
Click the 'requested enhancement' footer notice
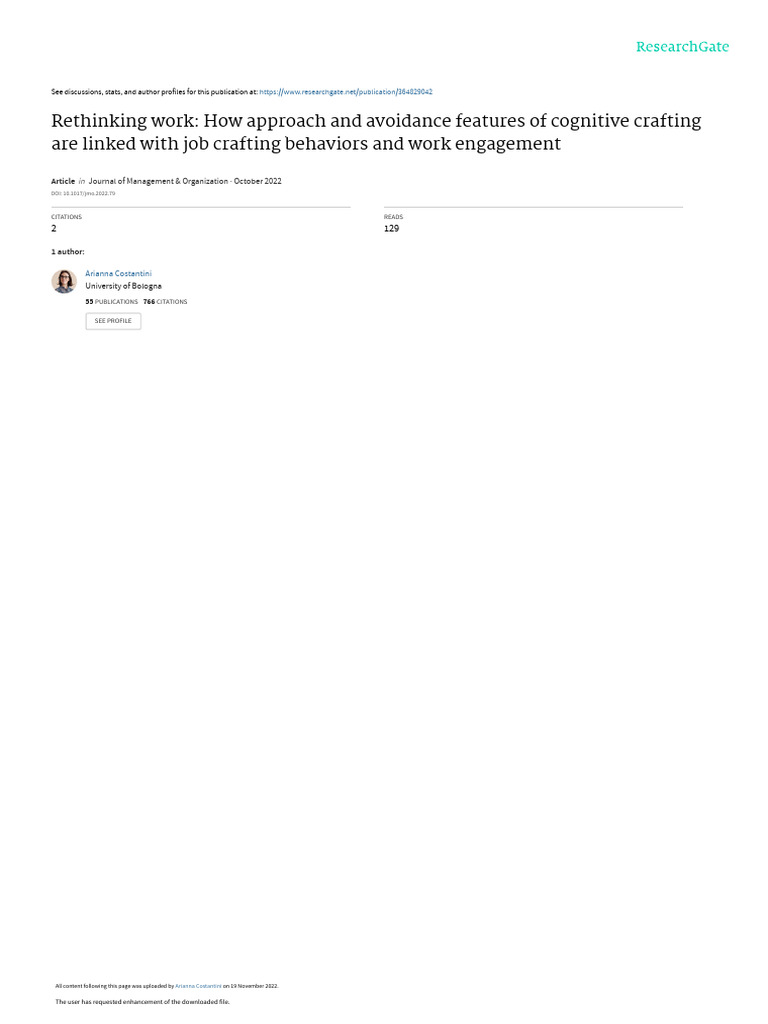[x=142, y=1001]
